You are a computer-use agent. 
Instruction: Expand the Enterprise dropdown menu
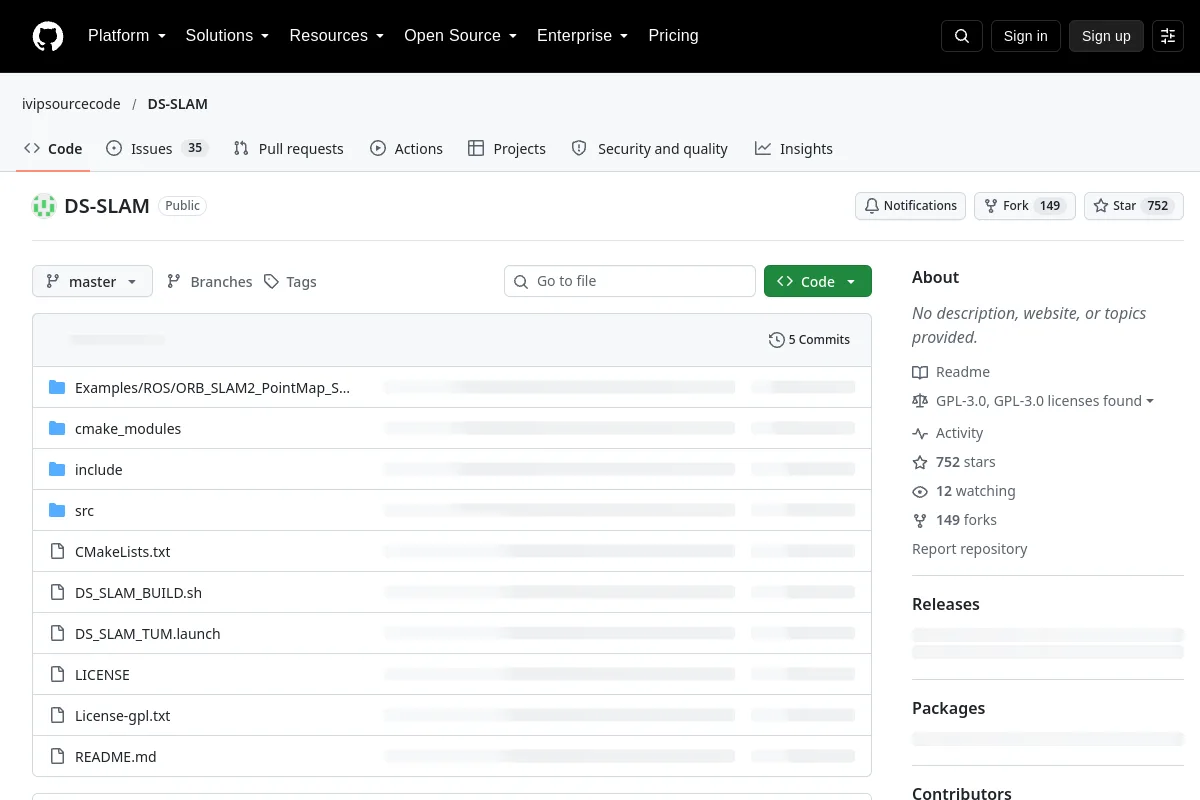tap(583, 36)
